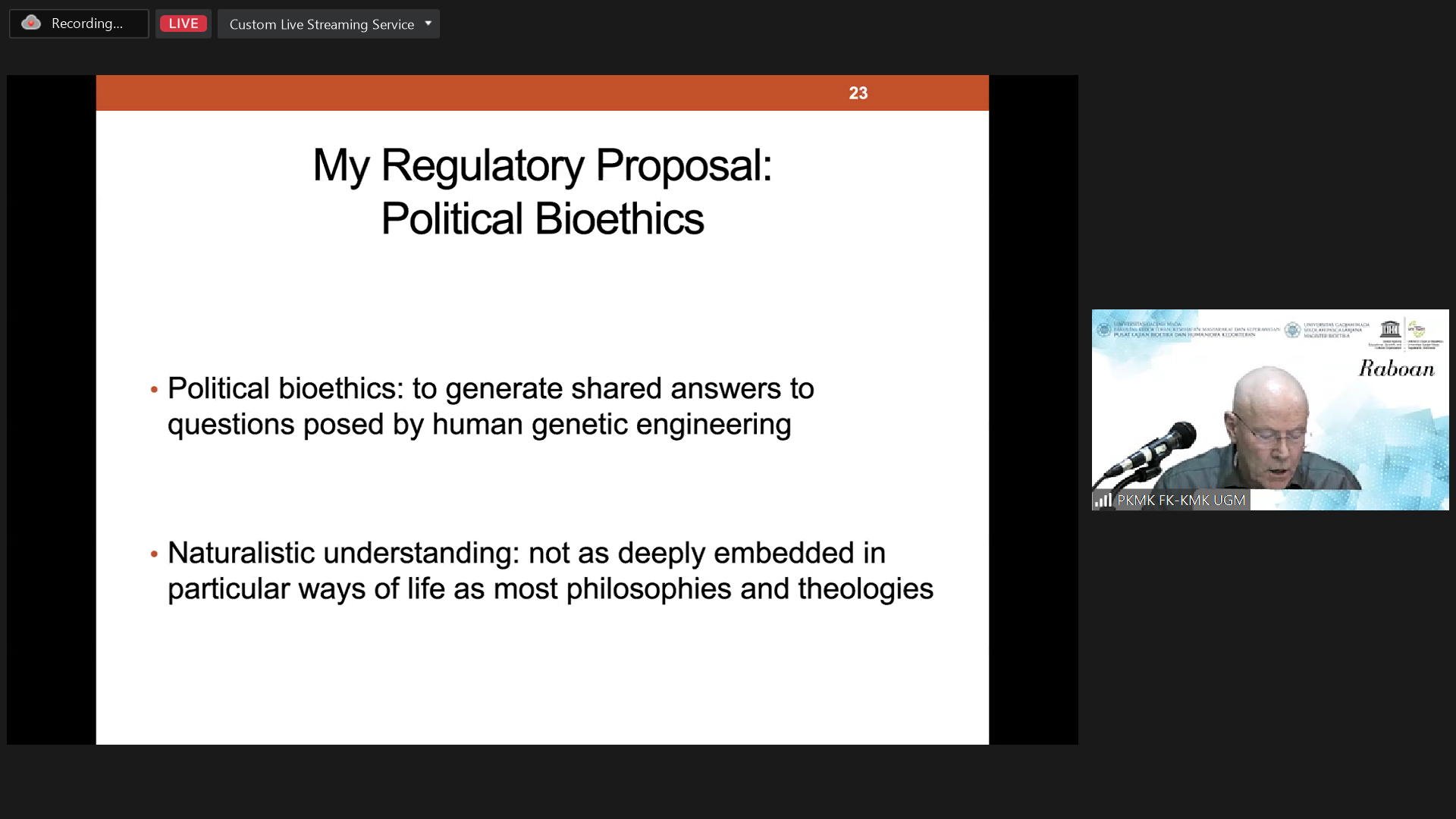The height and width of the screenshot is (819, 1456).
Task: Select the Magister Bioetika university emblem
Action: click(1294, 328)
